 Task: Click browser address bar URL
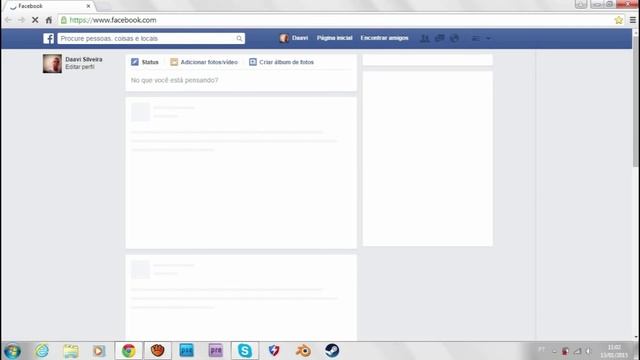[113, 20]
